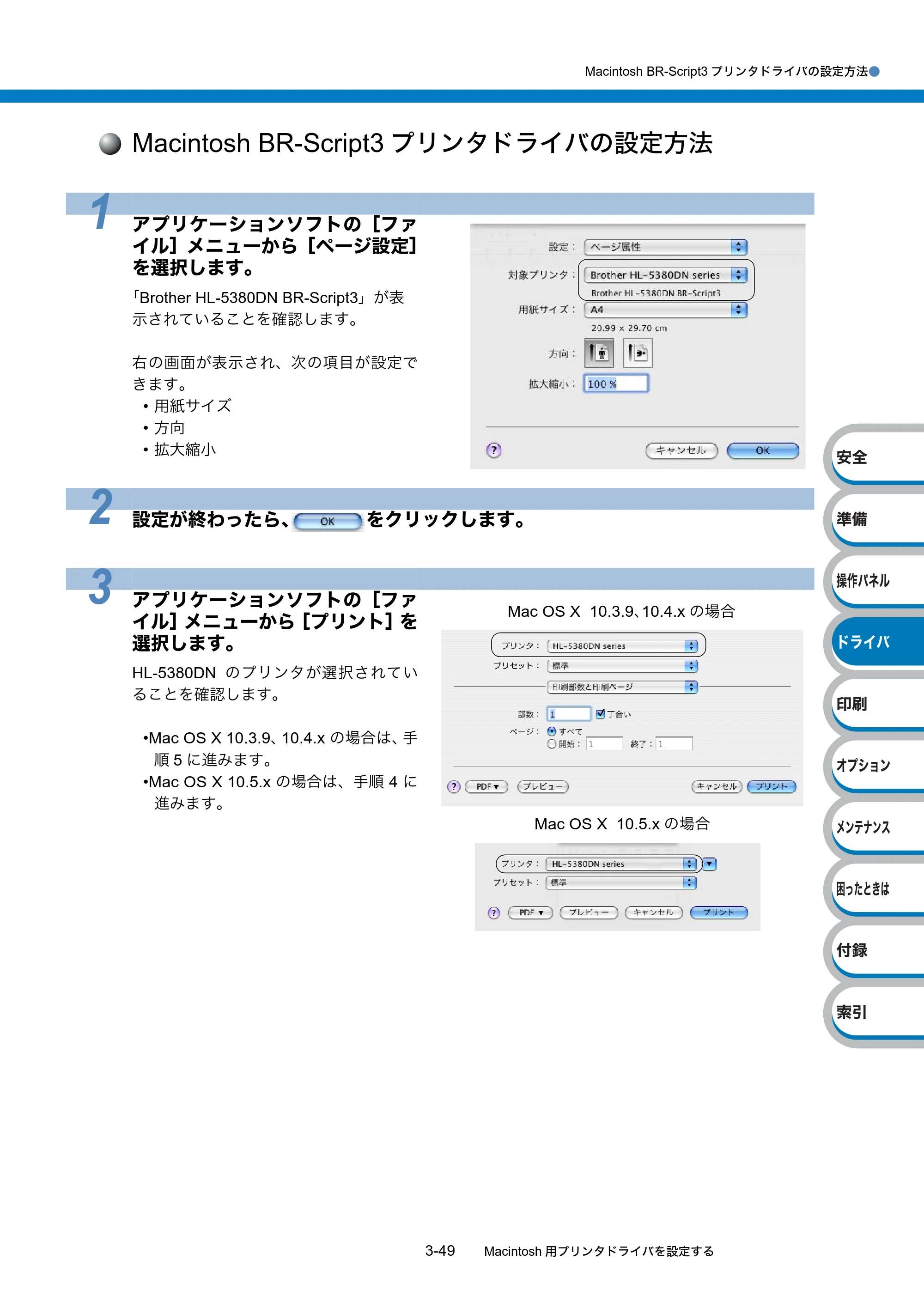Click プリント button in 10.4.x dialog
Image resolution: width=924 pixels, height=1308 pixels.
(772, 787)
